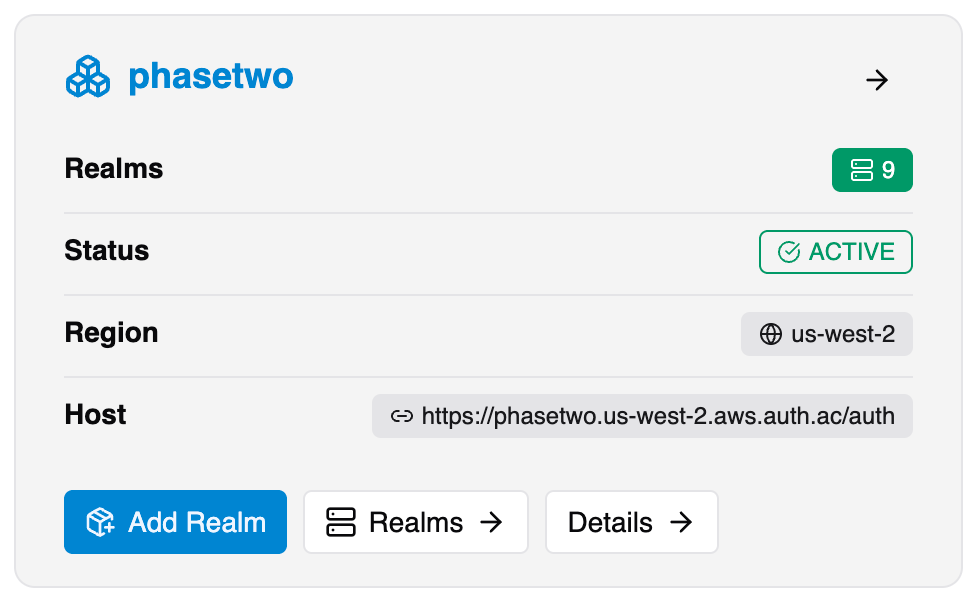Open the phasetwo cluster title link
This screenshot has width=980, height=600.
(x=210, y=77)
